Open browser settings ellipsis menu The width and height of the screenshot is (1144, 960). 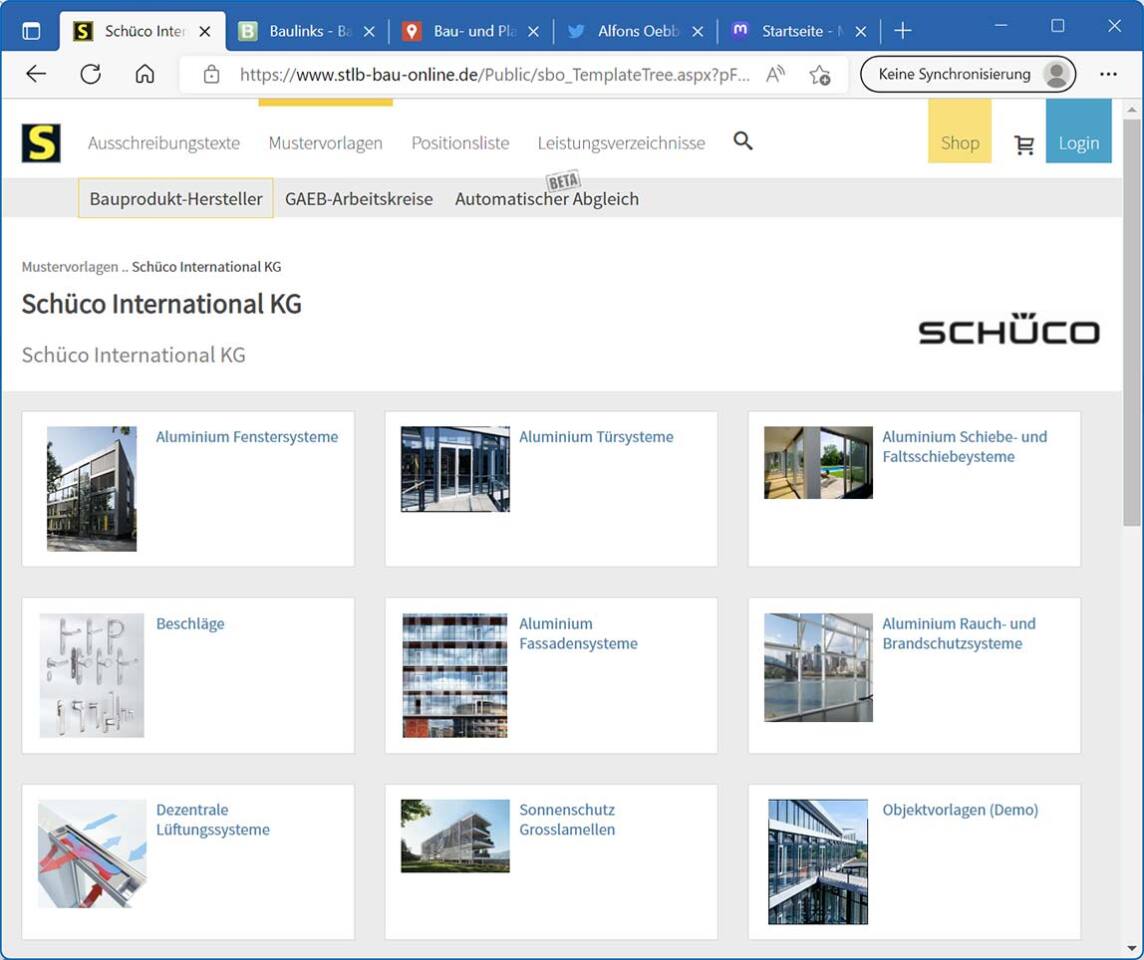[x=1108, y=74]
